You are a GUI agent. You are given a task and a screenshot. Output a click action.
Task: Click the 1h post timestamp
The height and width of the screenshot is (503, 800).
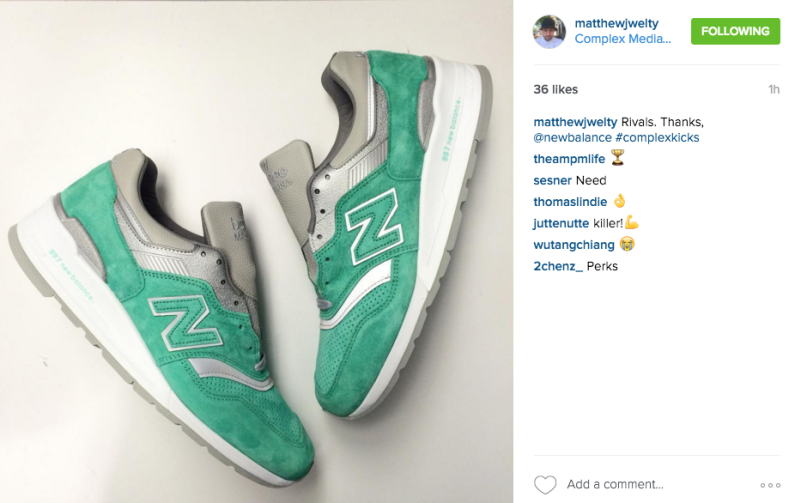tap(774, 90)
